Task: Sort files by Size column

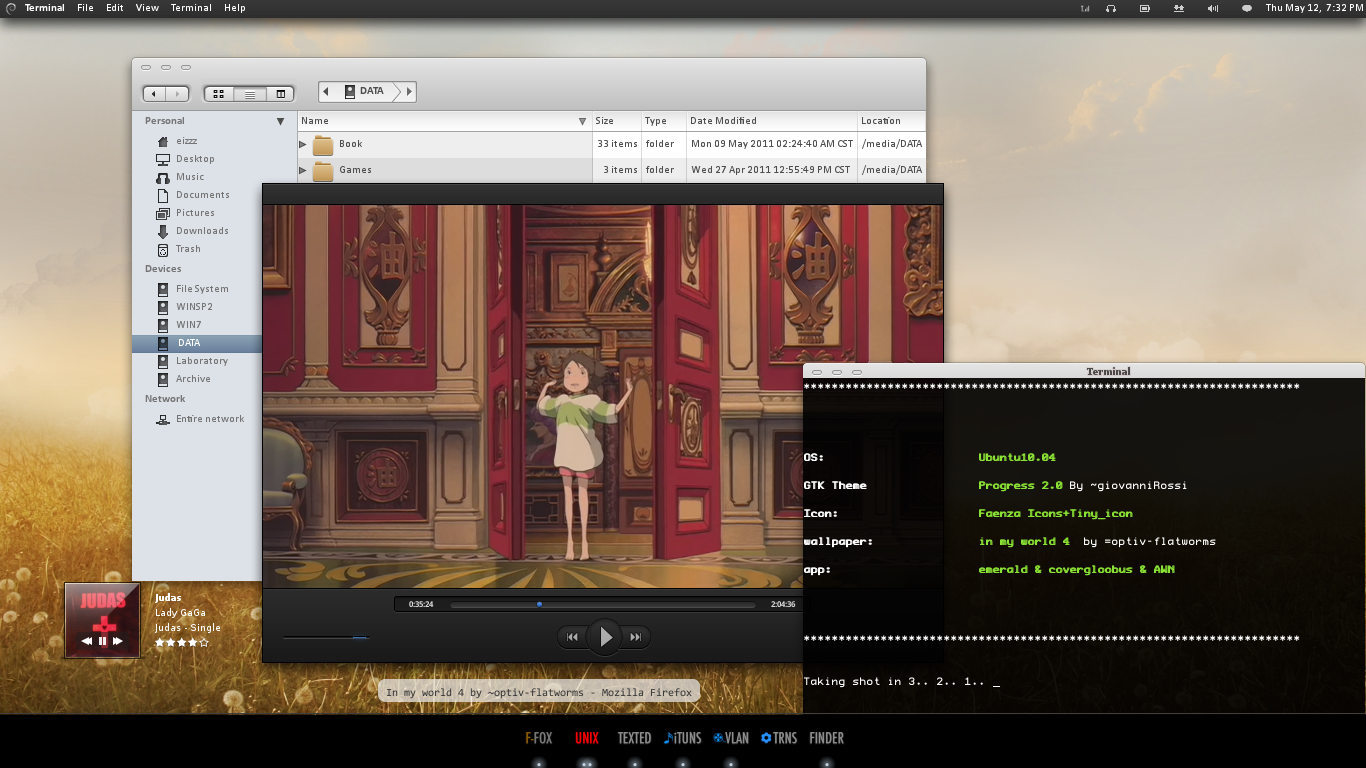Action: click(x=616, y=121)
